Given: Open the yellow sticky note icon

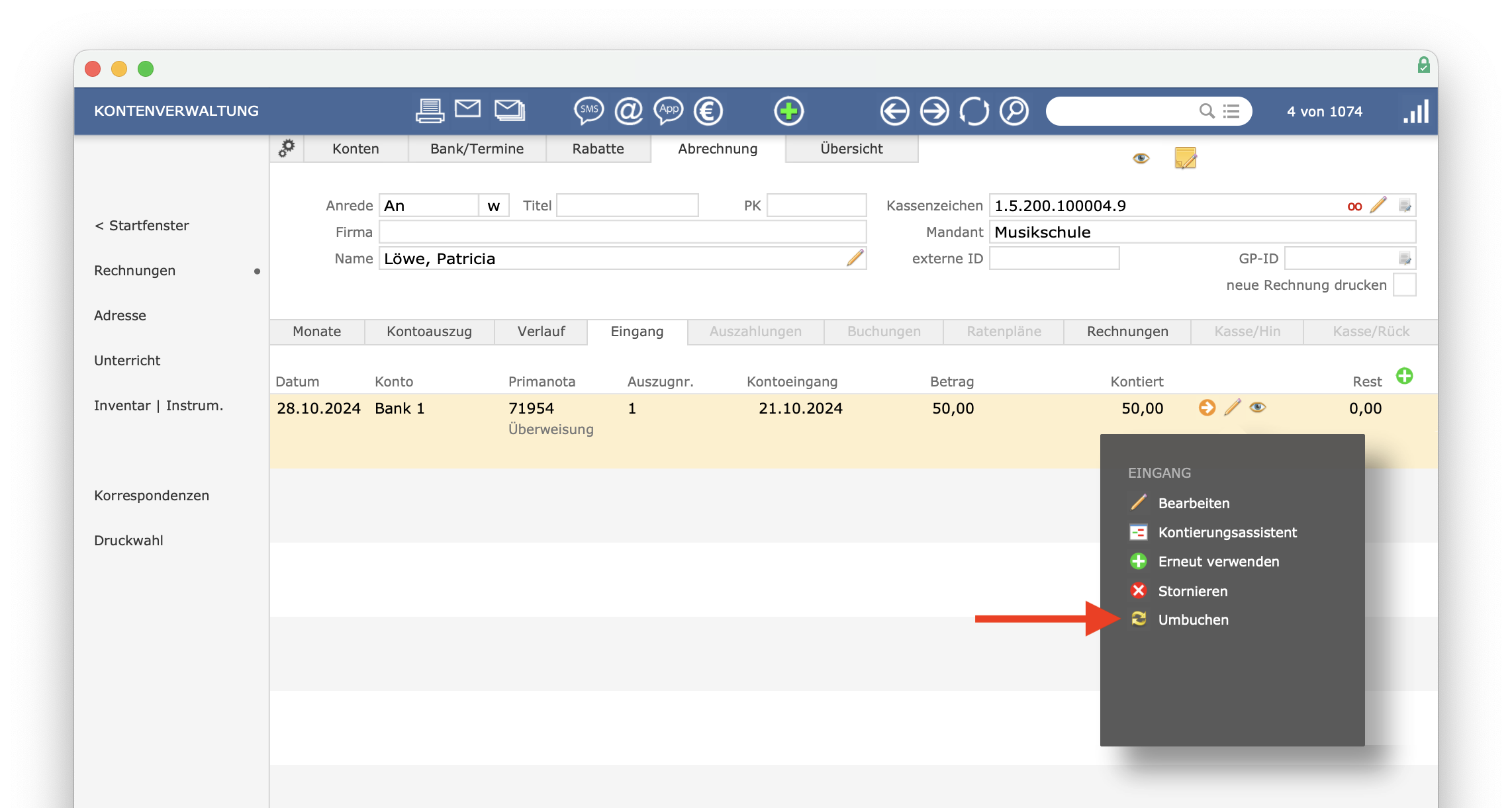Looking at the screenshot, I should (1185, 158).
